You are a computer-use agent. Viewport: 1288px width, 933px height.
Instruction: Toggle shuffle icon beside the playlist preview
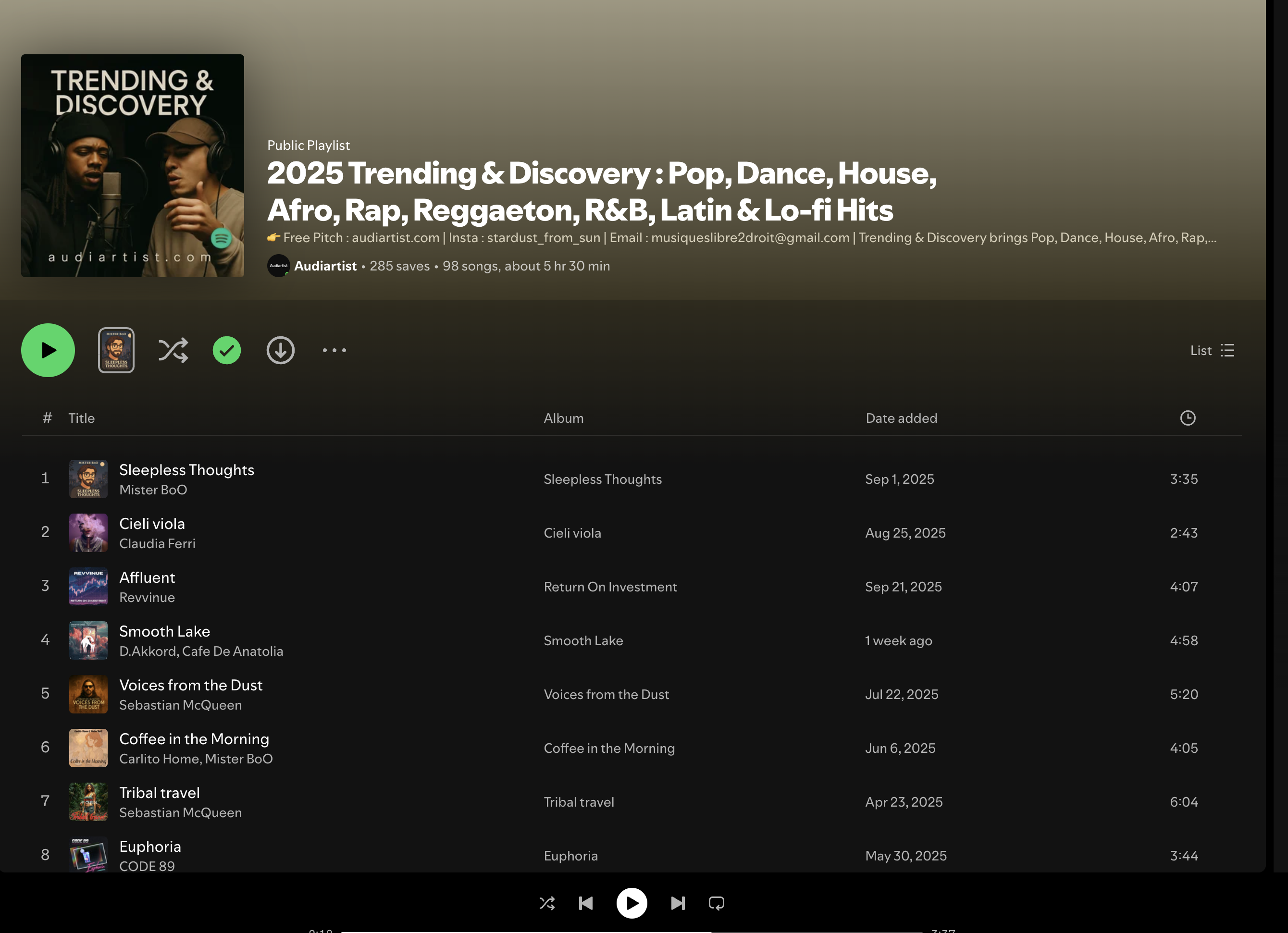click(173, 350)
